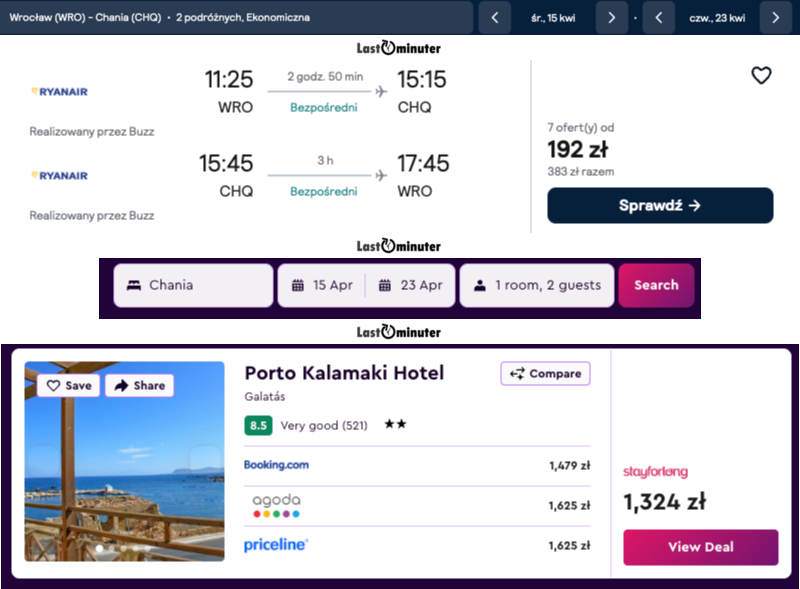Select the agoda price offer row
Viewport: 800px width, 589px height.
[417, 506]
